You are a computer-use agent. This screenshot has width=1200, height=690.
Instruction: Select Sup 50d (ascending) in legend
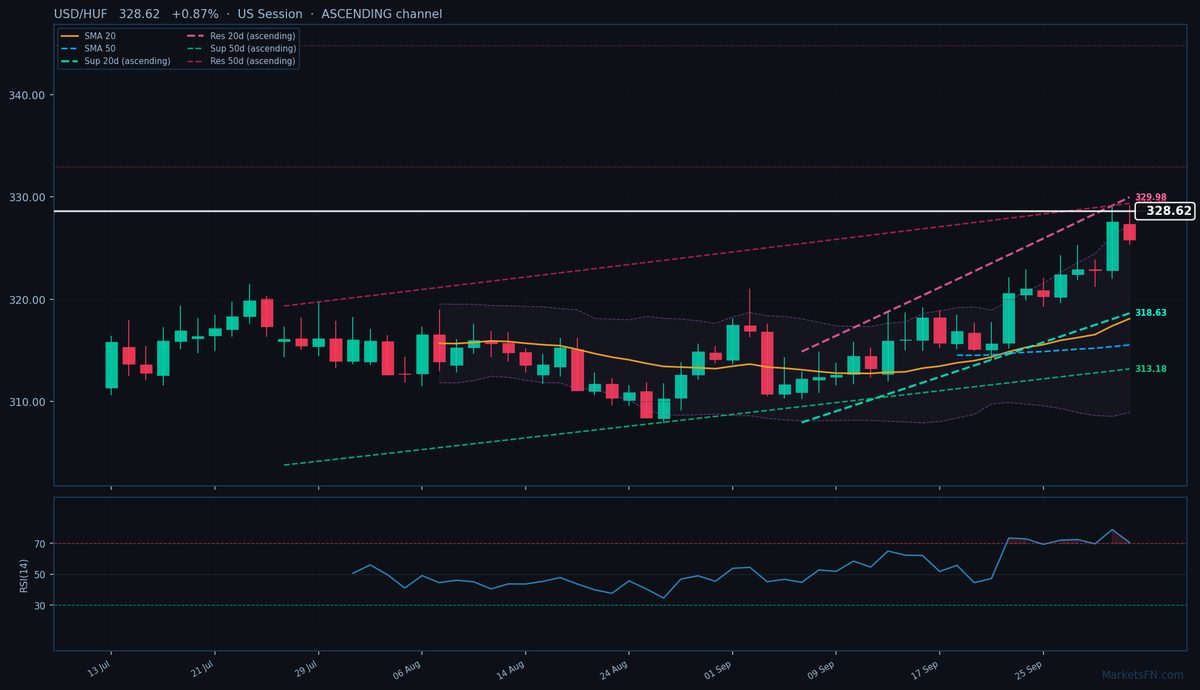[x=240, y=48]
